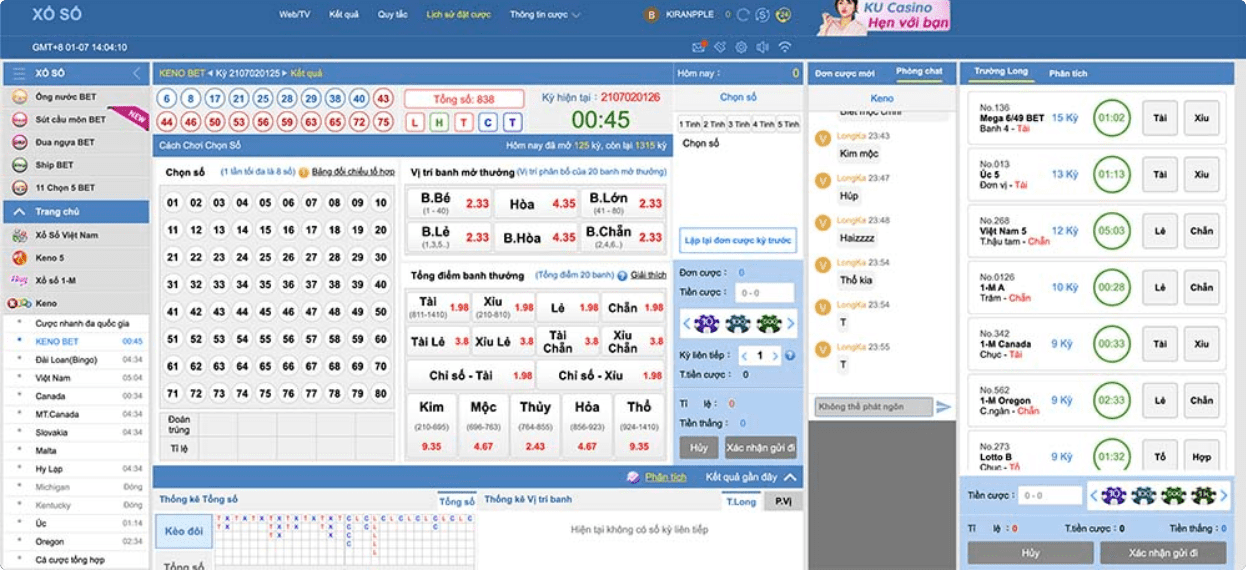Select the red T result filter box

(463, 122)
